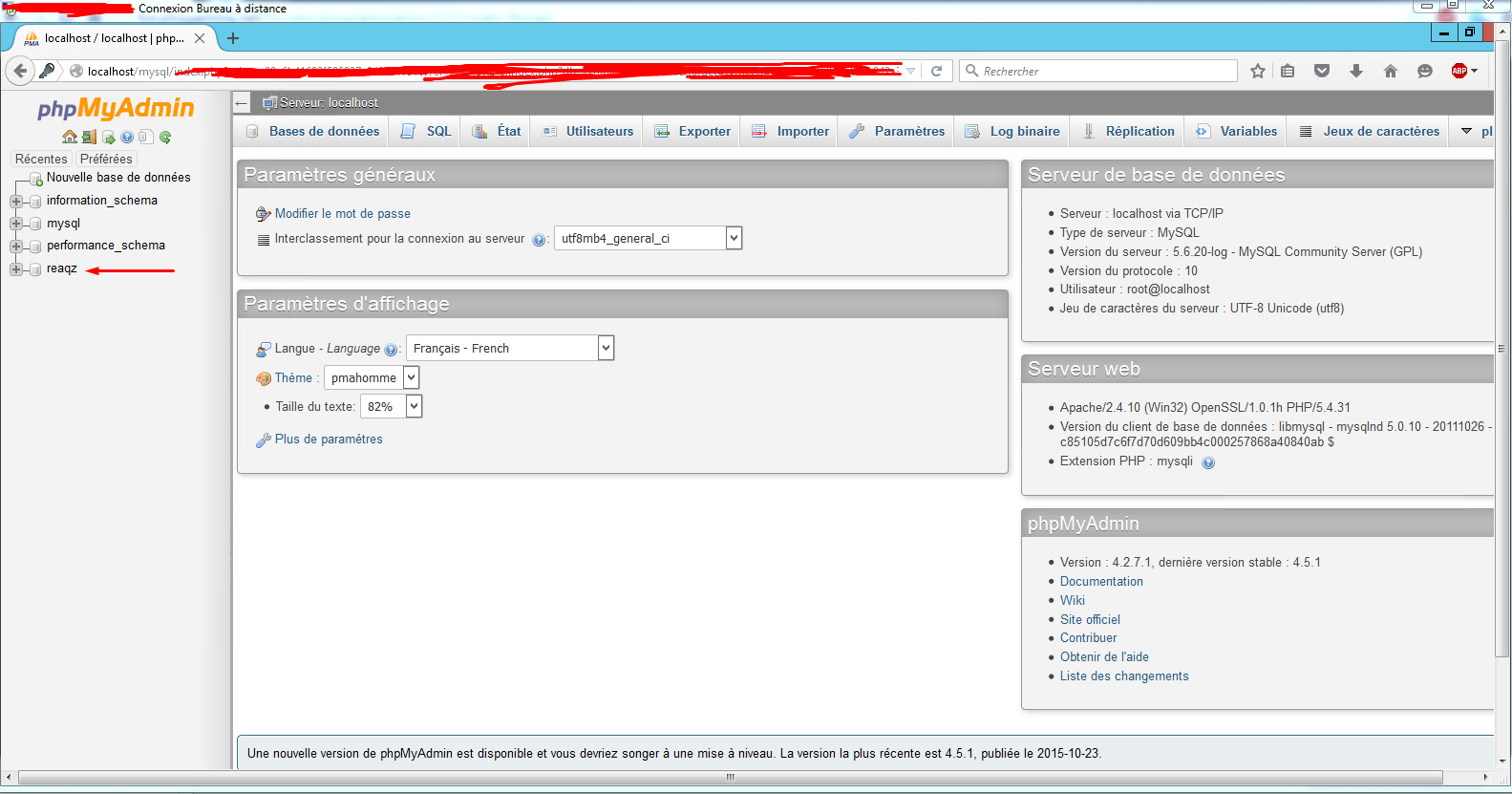Select the reaqz database name
The width and height of the screenshot is (1512, 794).
coord(62,268)
